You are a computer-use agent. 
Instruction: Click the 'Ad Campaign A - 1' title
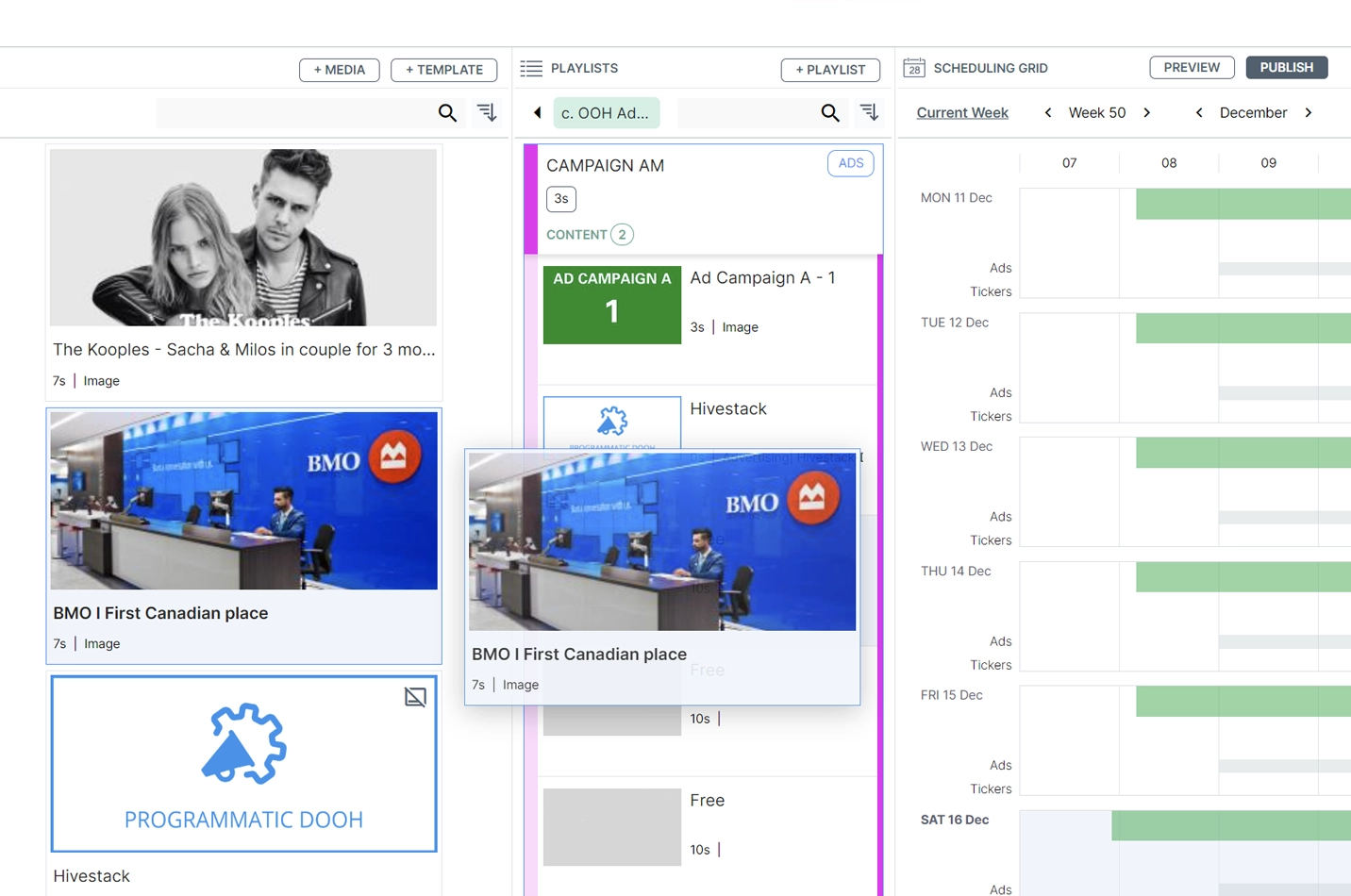pos(762,278)
